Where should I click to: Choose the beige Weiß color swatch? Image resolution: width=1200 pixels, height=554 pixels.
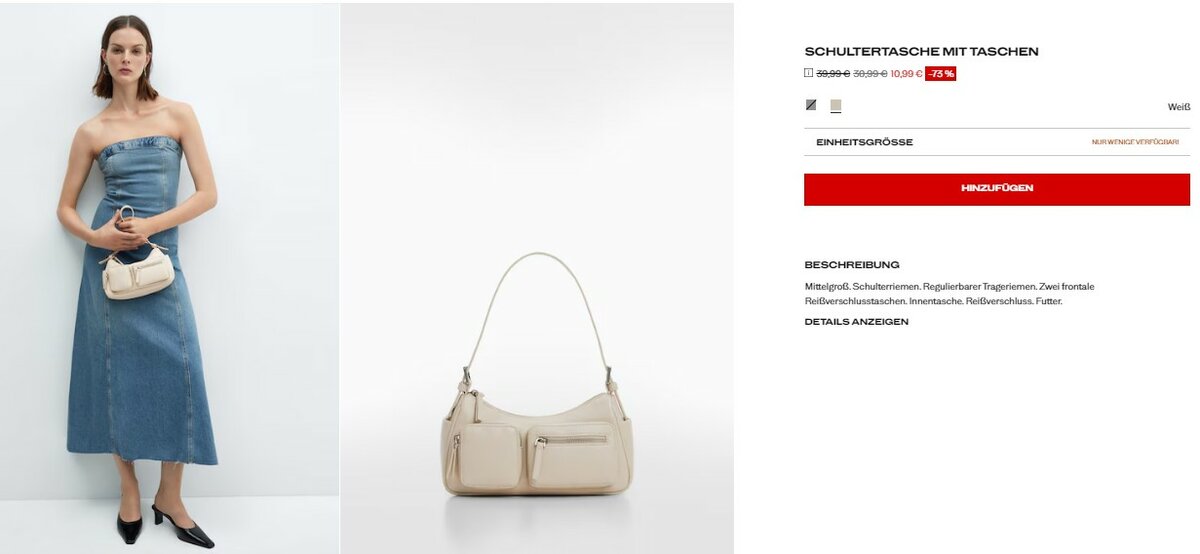[836, 105]
